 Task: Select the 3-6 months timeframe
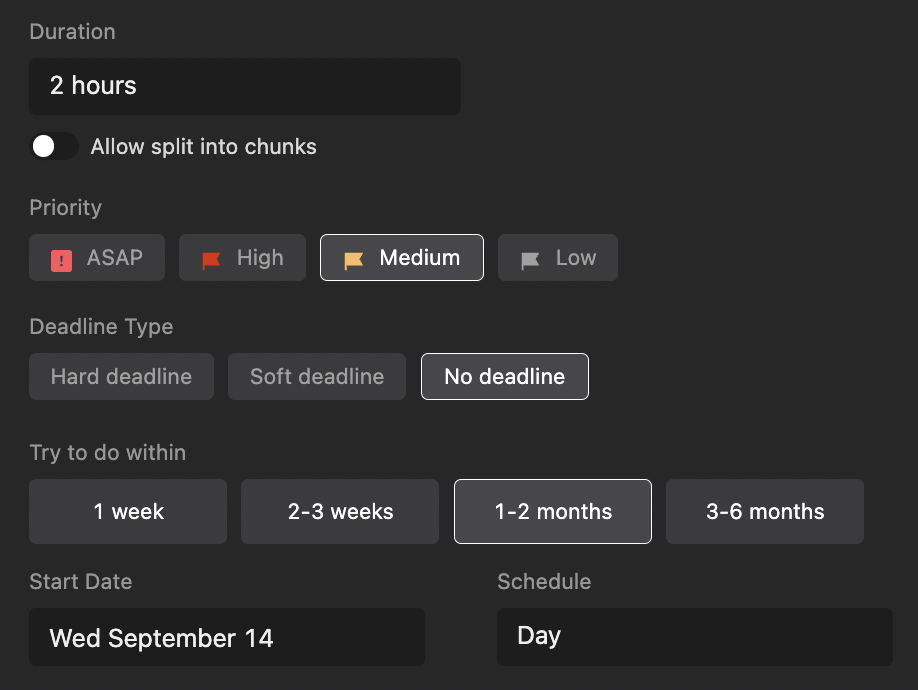click(765, 512)
